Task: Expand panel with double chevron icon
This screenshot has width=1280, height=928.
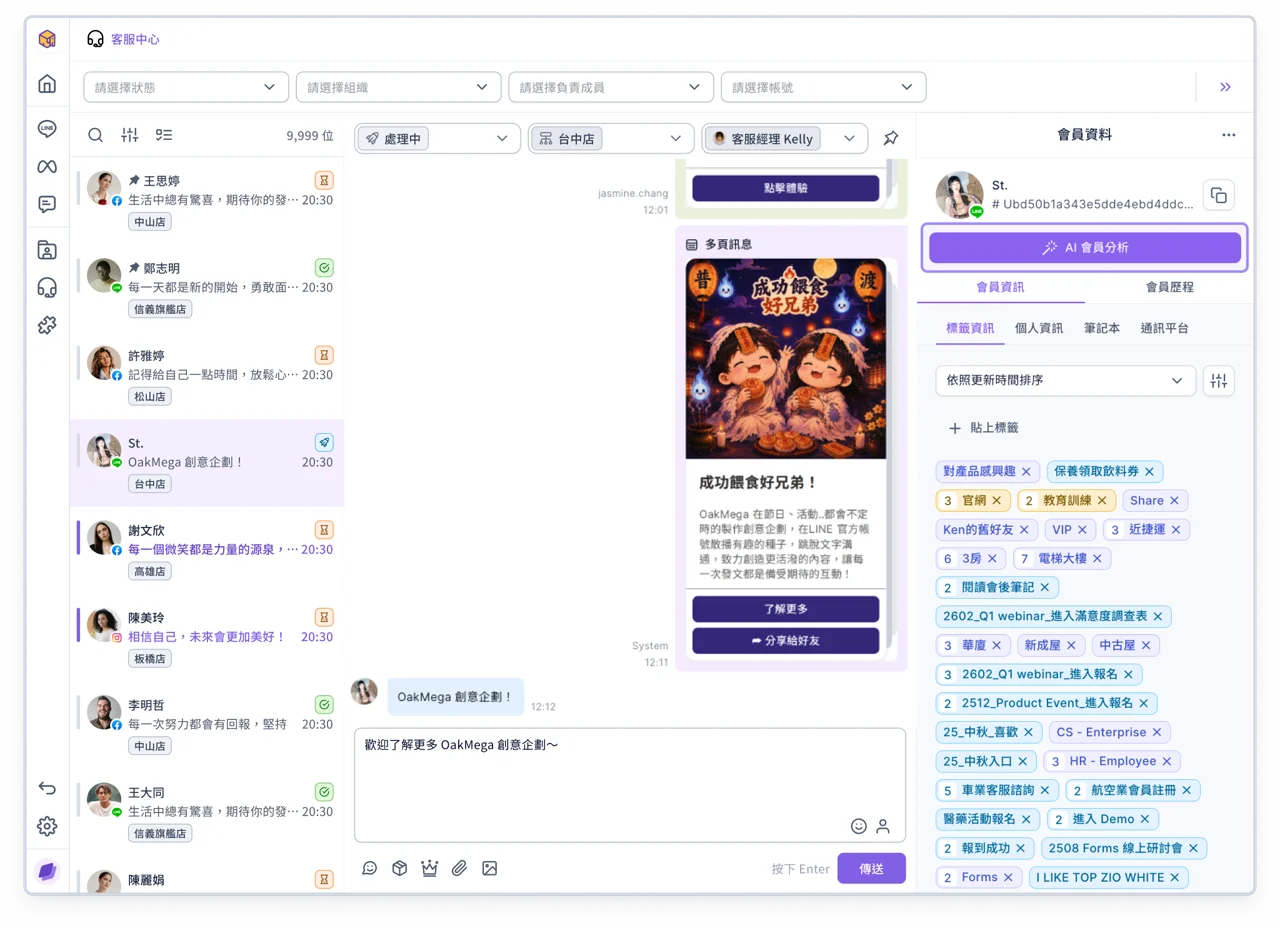Action: coord(1225,87)
